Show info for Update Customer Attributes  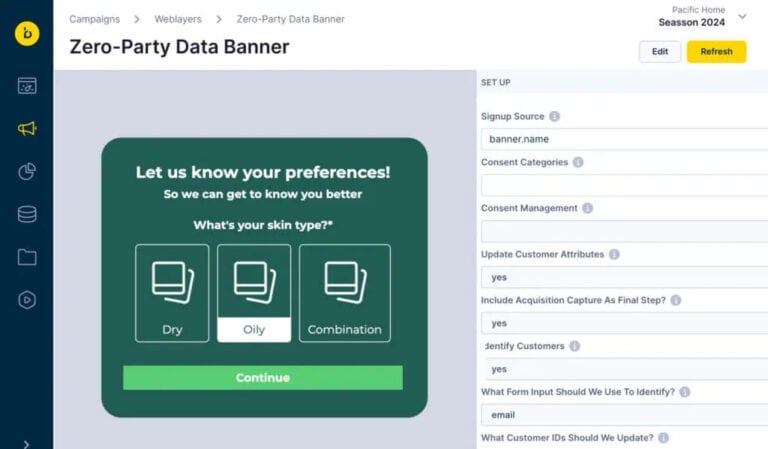[614, 254]
